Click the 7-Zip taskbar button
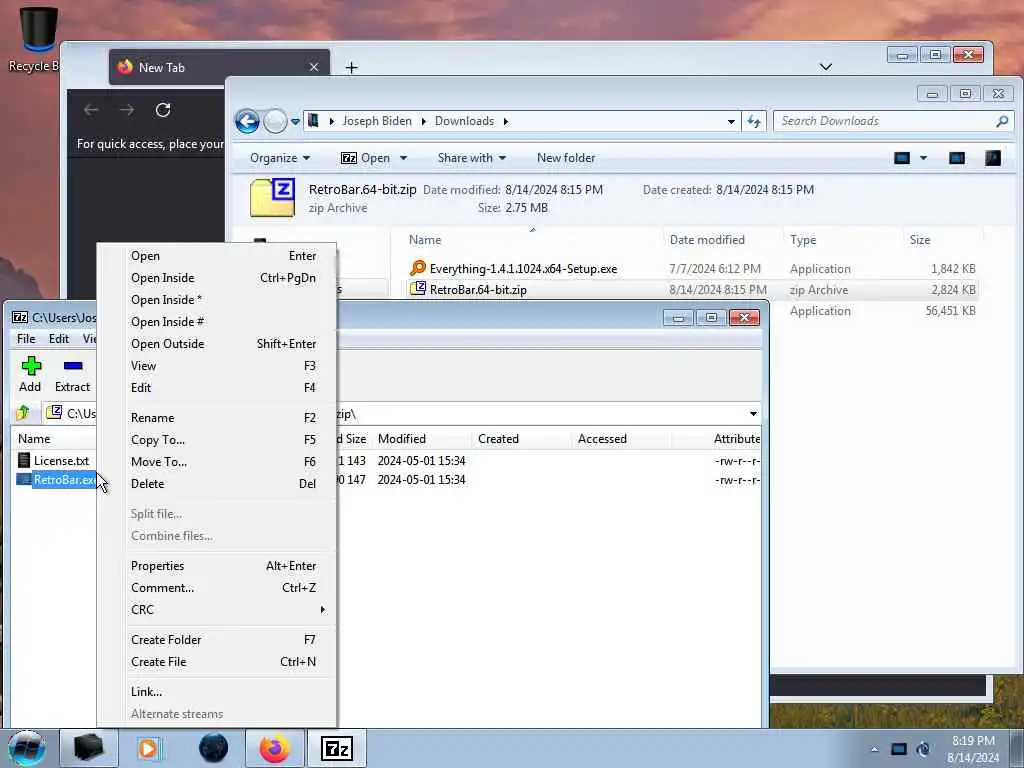This screenshot has height=768, width=1024. (x=337, y=748)
